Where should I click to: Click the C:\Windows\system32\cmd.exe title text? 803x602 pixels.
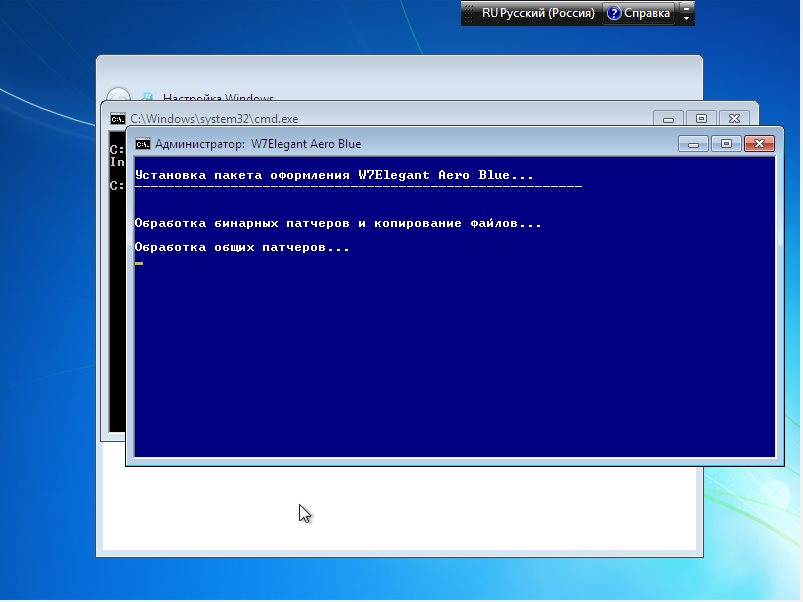[214, 119]
